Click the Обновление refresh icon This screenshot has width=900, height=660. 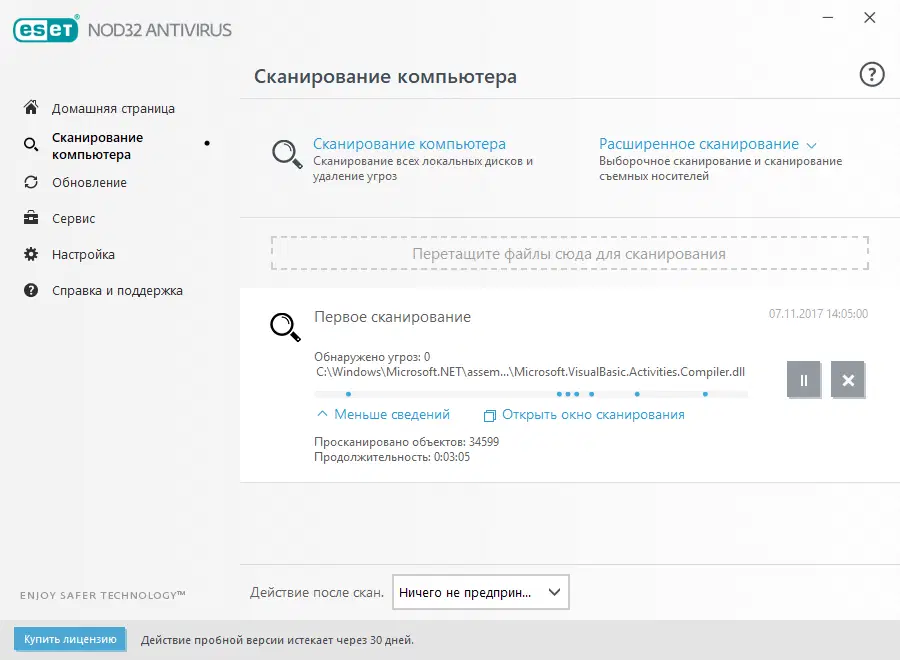[x=31, y=182]
